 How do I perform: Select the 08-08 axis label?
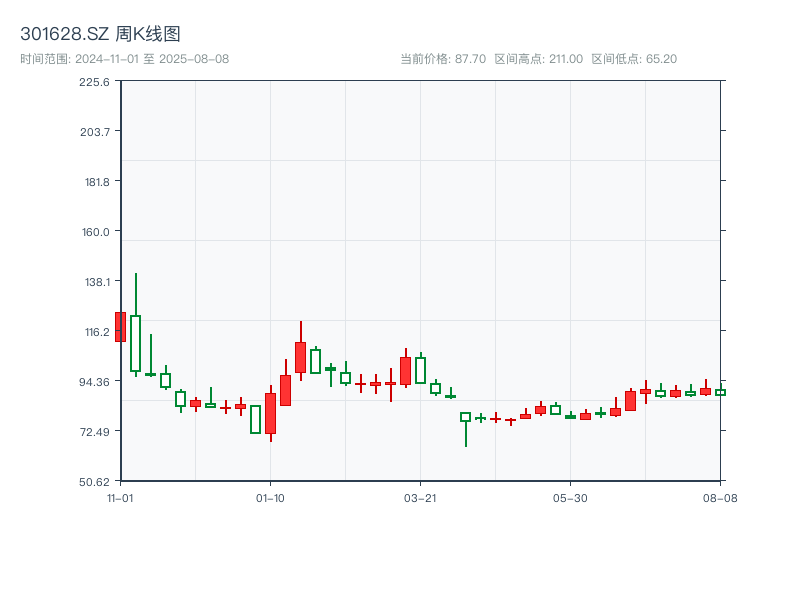(717, 497)
